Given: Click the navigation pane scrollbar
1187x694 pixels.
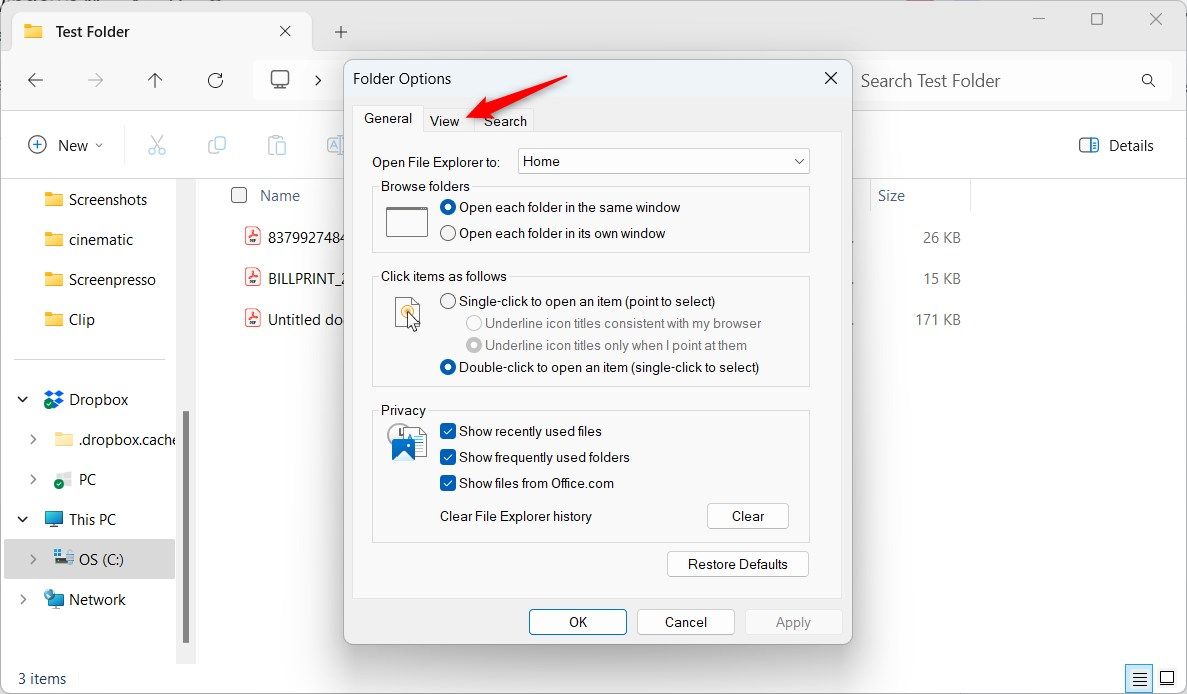Looking at the screenshot, I should [x=185, y=527].
